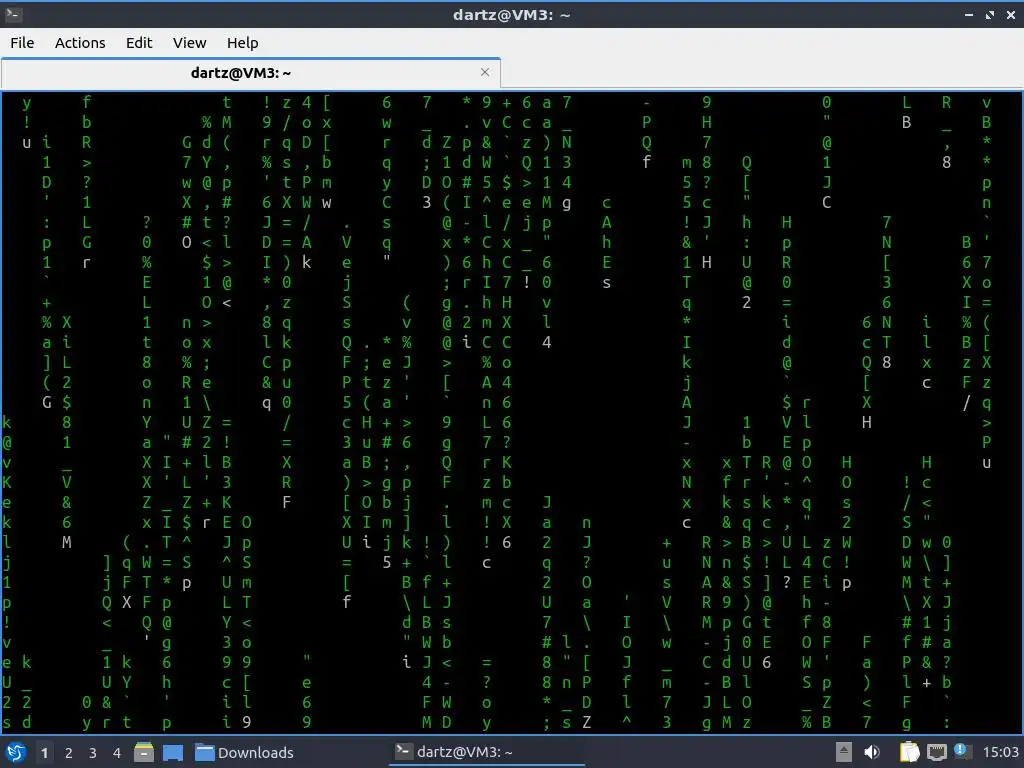Open the clipboard manager tray icon
Screen dimensions: 1024x768
click(910, 752)
